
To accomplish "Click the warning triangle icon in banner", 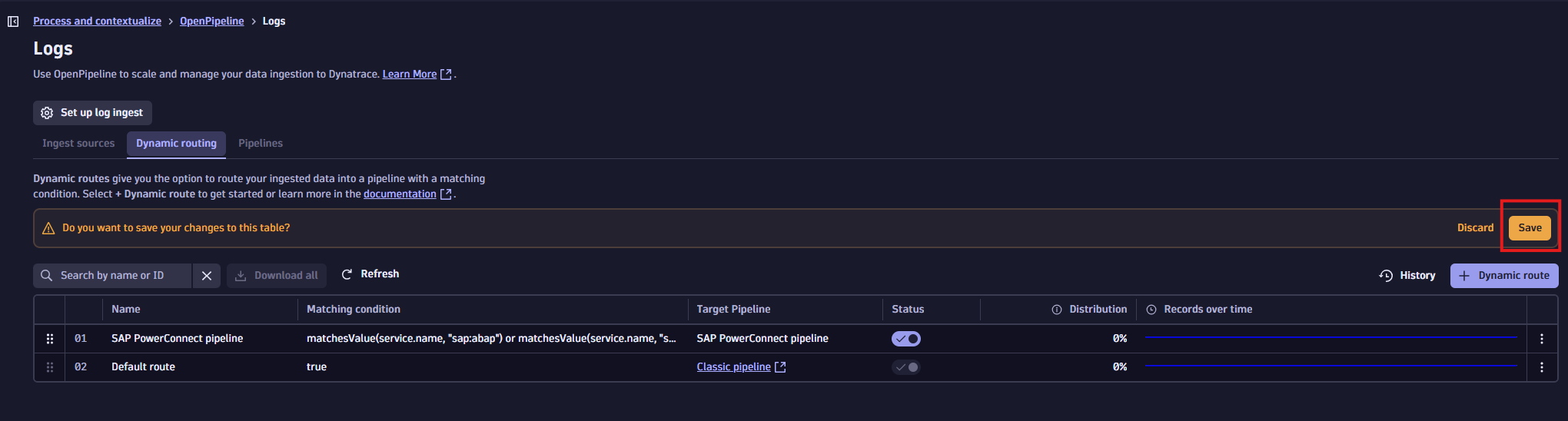I will (x=48, y=228).
